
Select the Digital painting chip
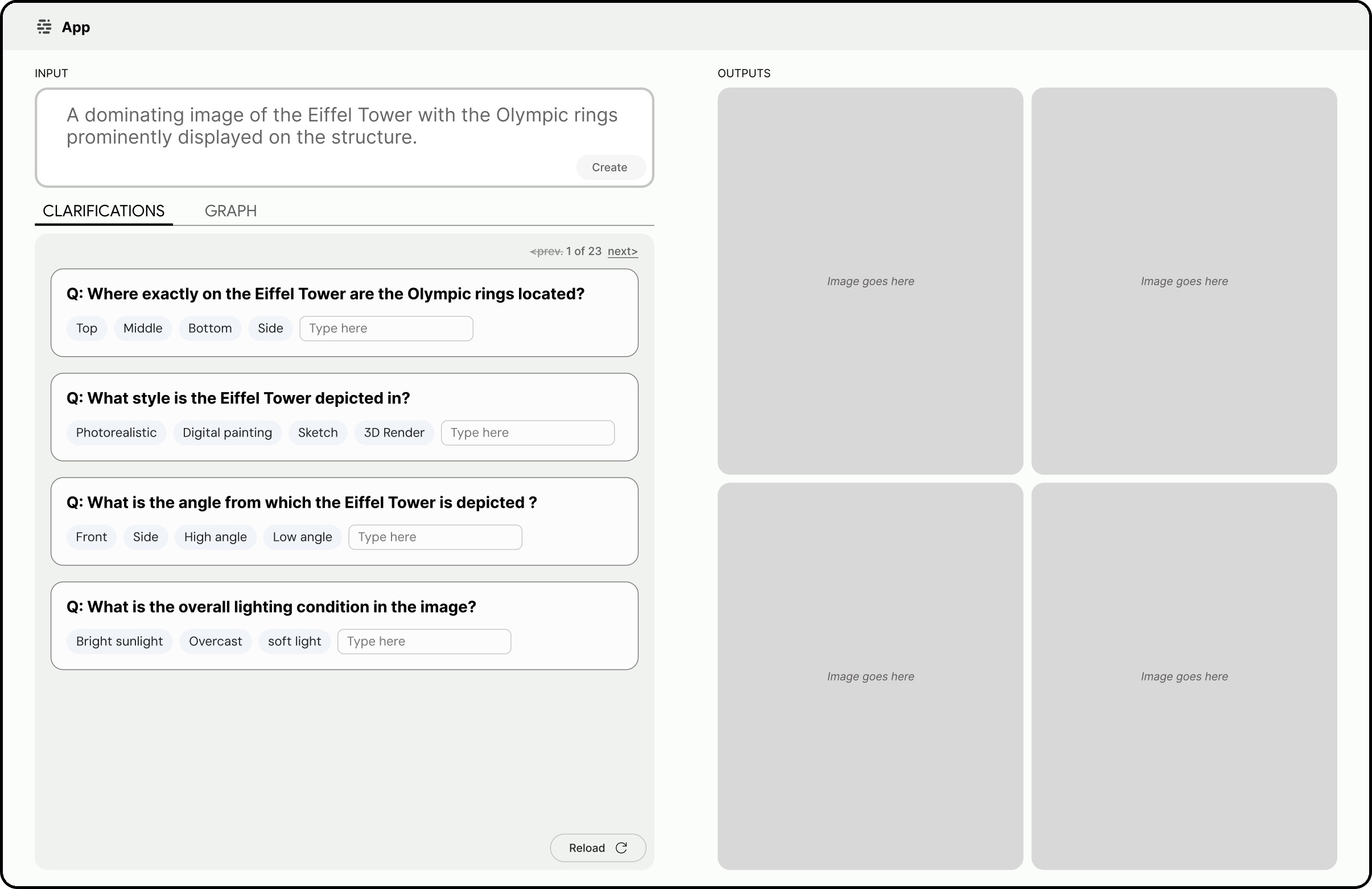tap(227, 433)
